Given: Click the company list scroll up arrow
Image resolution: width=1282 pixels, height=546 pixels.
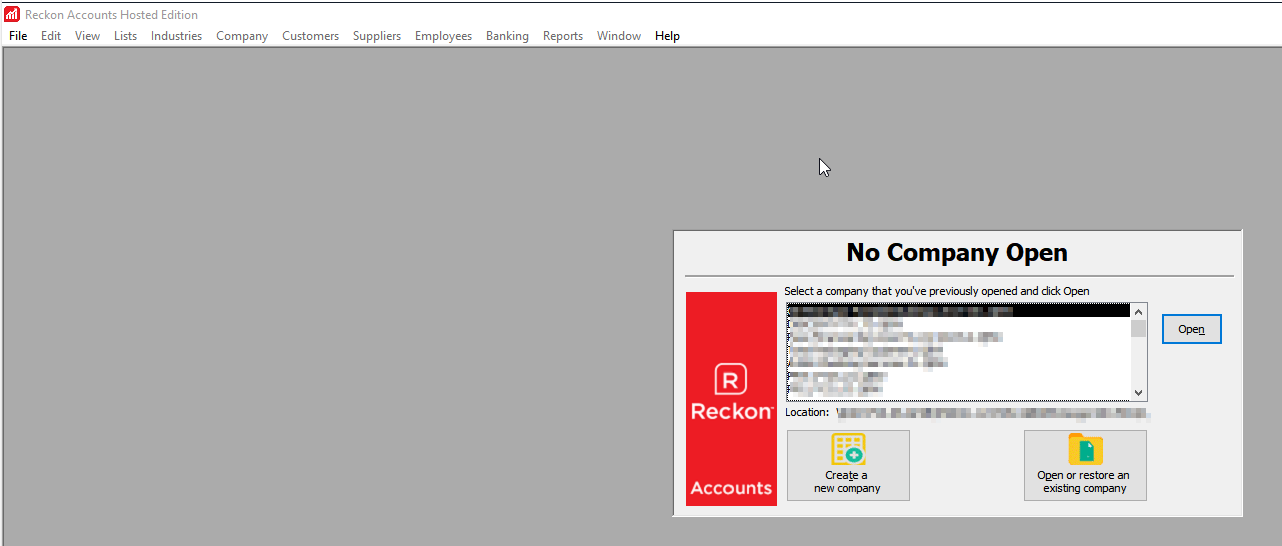Looking at the screenshot, I should [1138, 311].
